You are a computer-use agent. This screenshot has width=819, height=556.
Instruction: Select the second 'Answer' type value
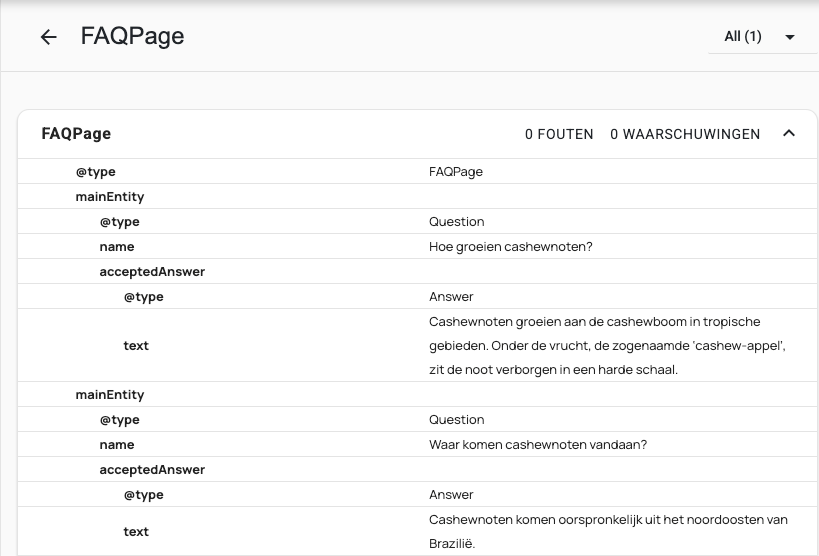pyautogui.click(x=451, y=494)
